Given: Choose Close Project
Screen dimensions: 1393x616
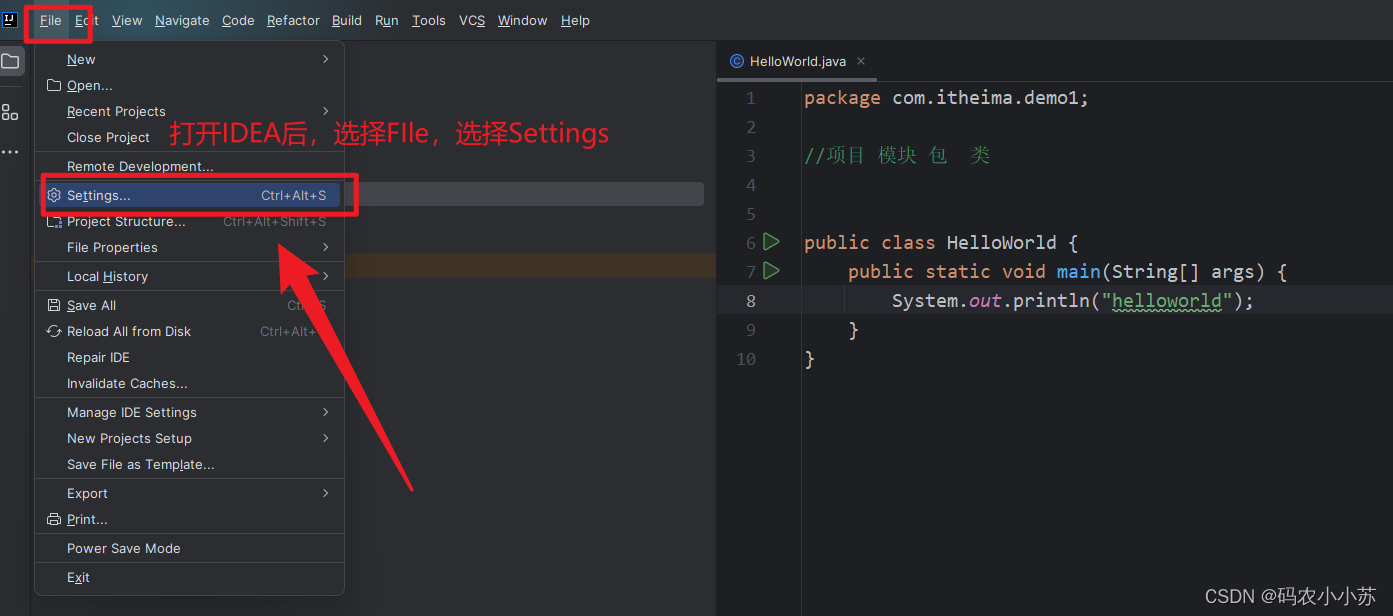Looking at the screenshot, I should (107, 137).
